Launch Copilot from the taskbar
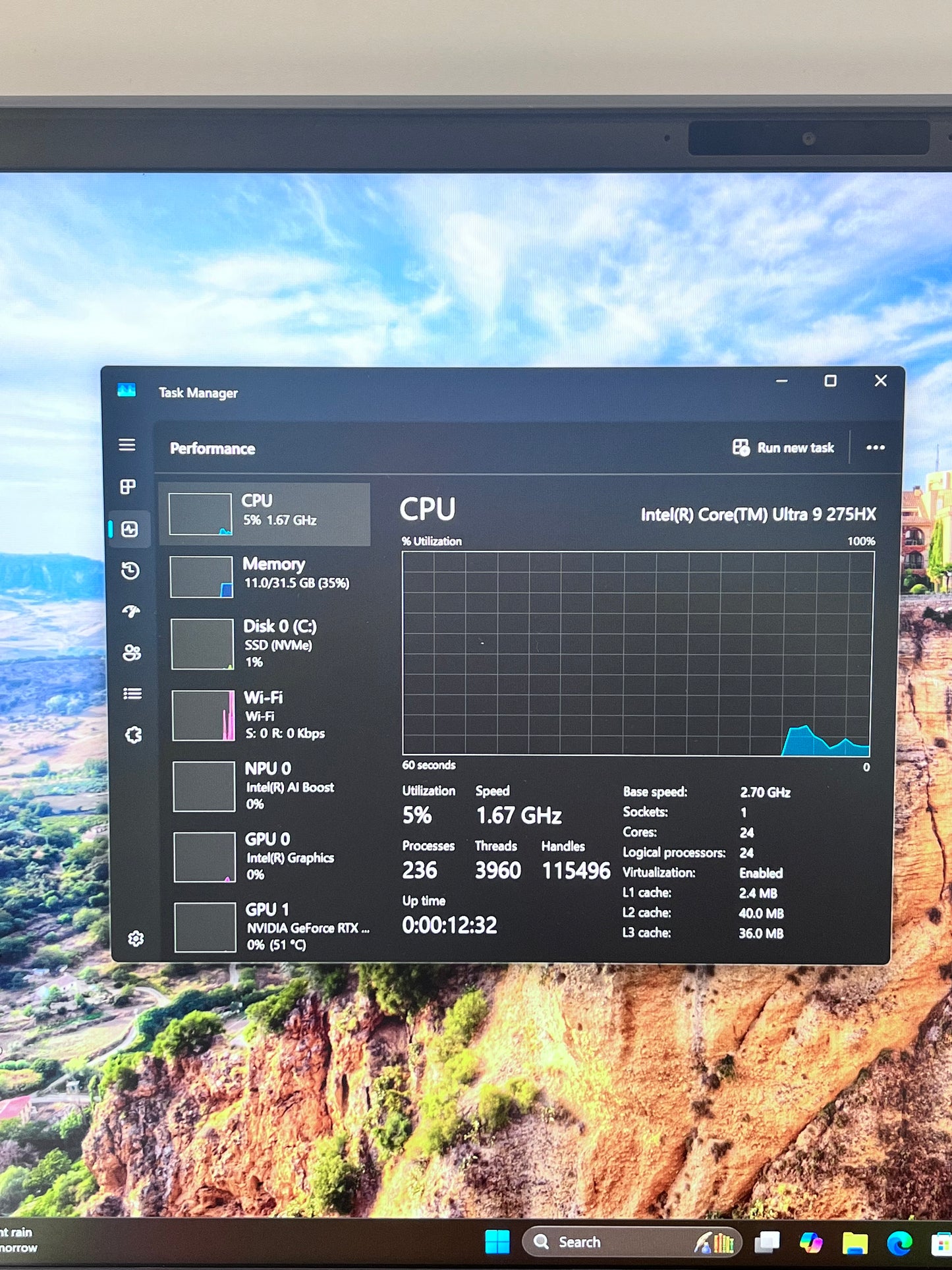The image size is (952, 1270). click(x=811, y=1242)
